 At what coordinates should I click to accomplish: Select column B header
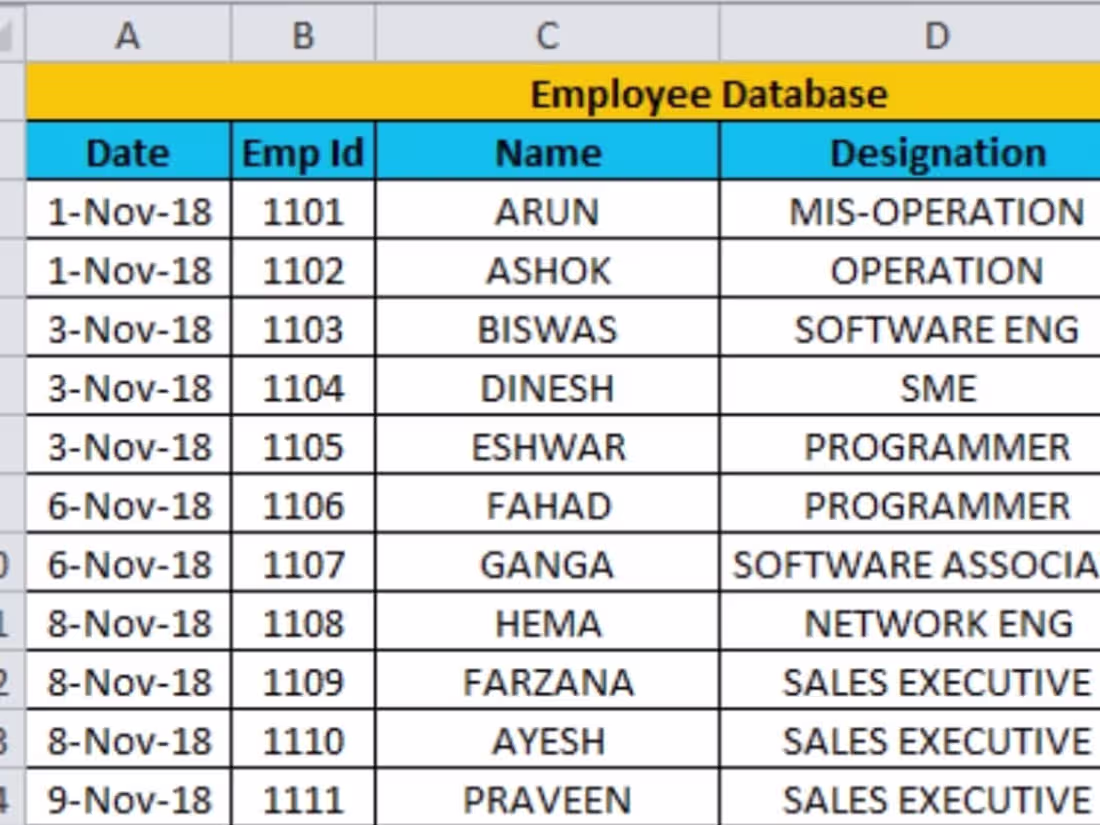[x=301, y=32]
